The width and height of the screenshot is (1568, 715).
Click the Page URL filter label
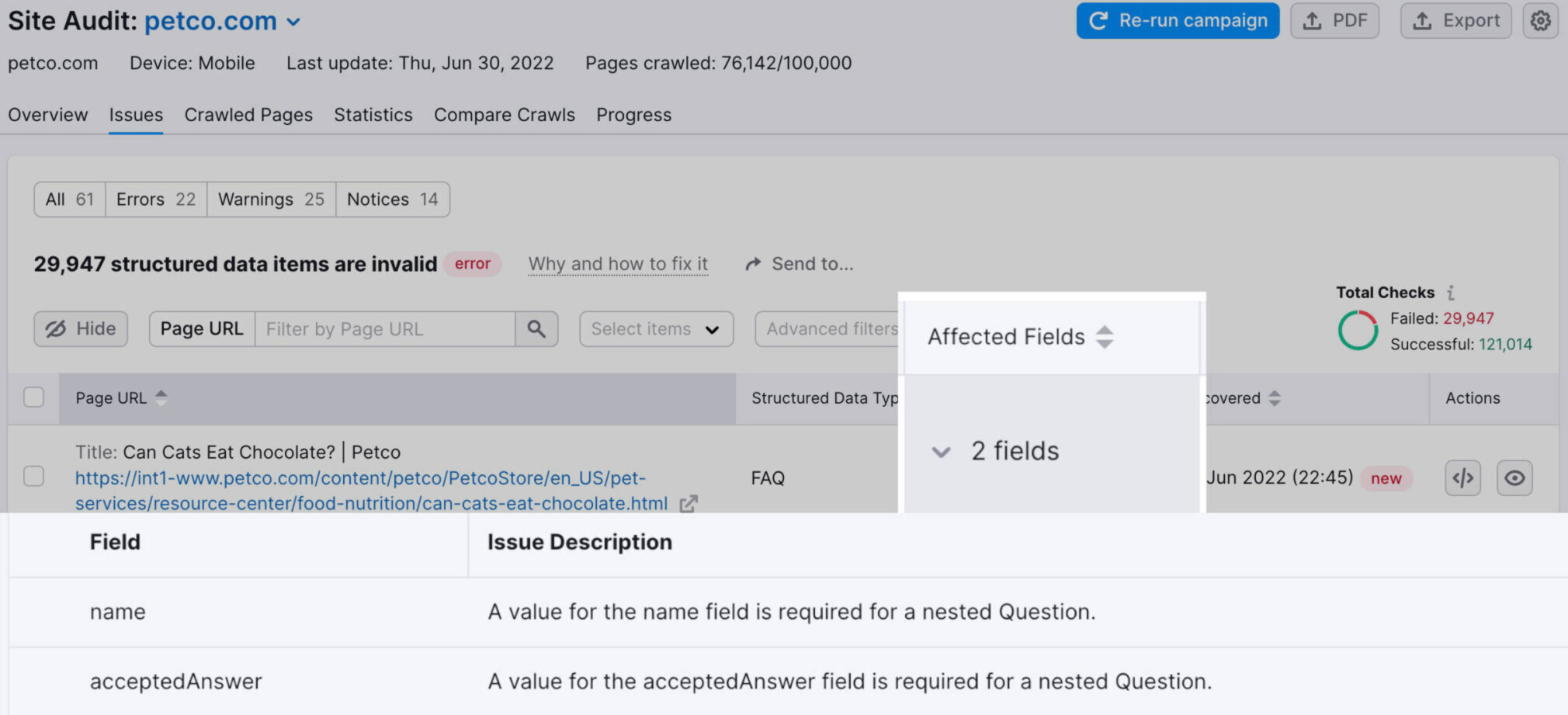202,329
